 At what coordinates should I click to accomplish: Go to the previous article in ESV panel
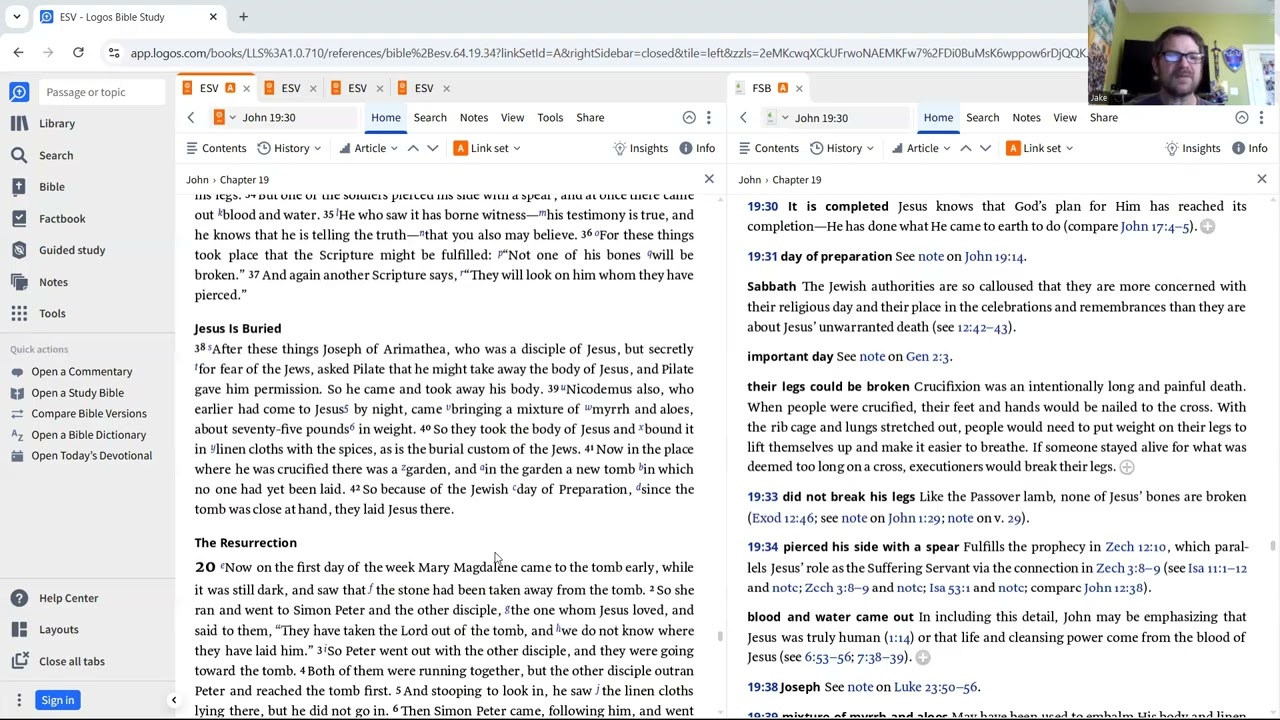[413, 148]
